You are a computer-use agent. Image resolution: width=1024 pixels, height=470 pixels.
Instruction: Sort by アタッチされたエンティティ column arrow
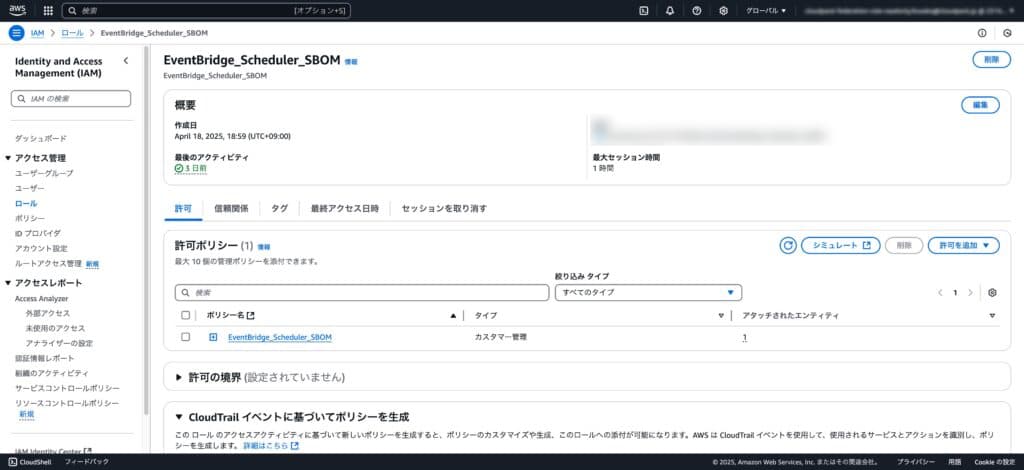coord(992,315)
